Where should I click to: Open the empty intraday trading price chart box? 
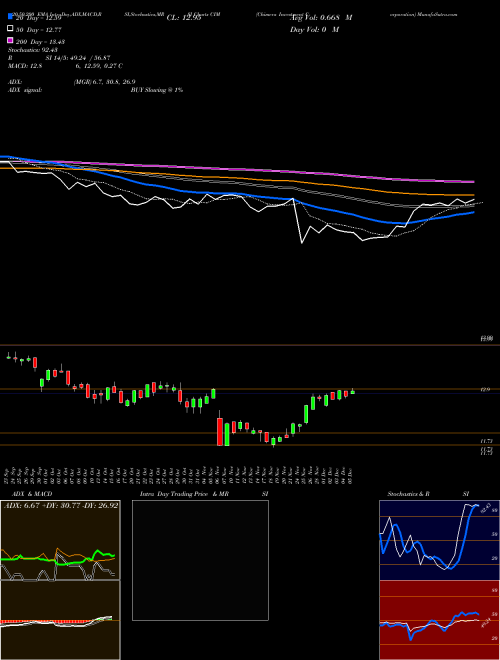click(200, 560)
